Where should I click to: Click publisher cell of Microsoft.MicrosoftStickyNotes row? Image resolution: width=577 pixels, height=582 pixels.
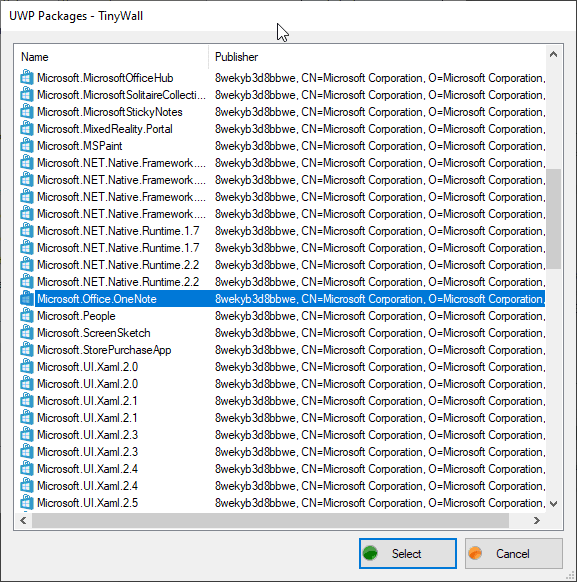[x=380, y=112]
